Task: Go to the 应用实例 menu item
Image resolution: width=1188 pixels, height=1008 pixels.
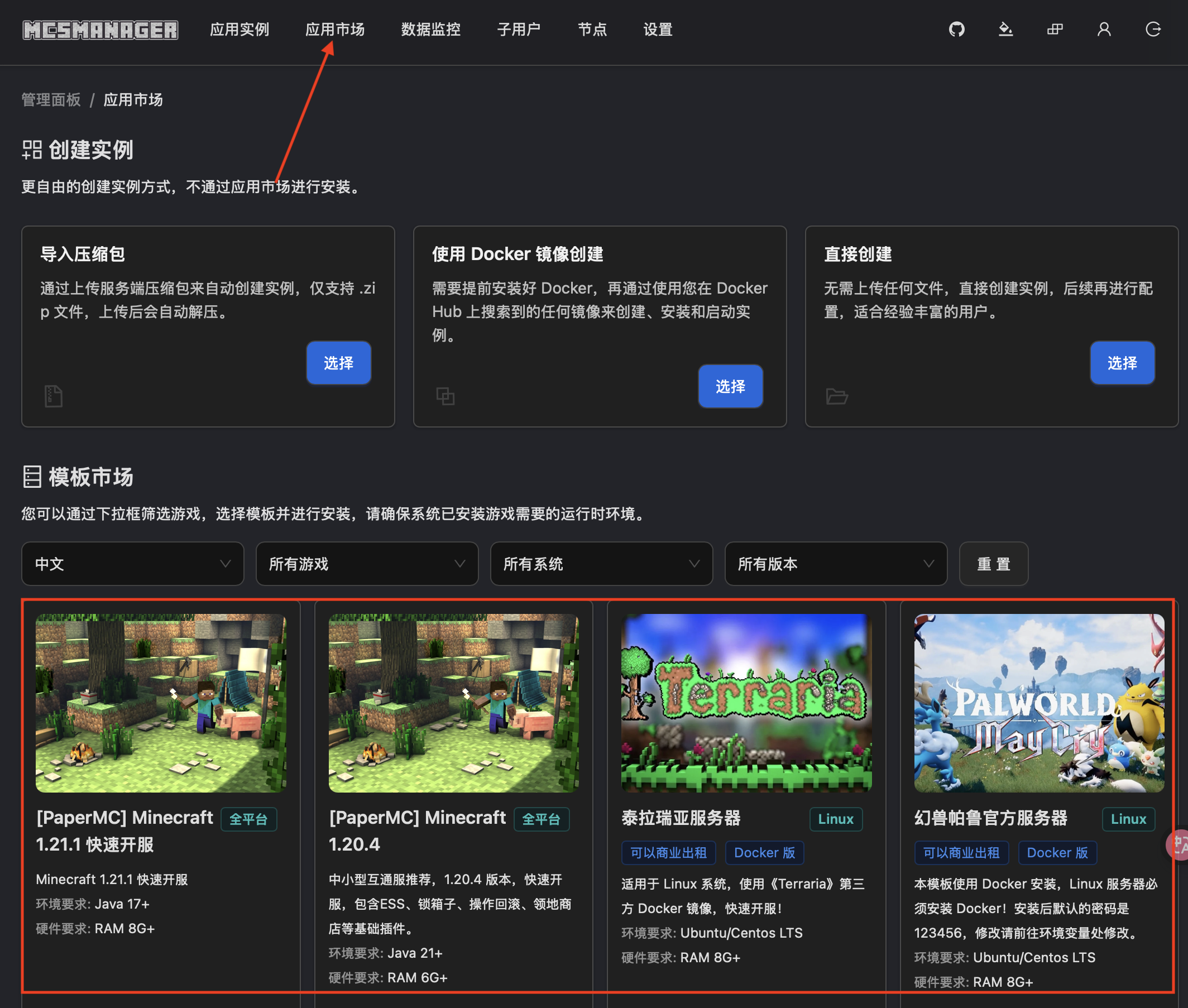Action: click(x=239, y=30)
